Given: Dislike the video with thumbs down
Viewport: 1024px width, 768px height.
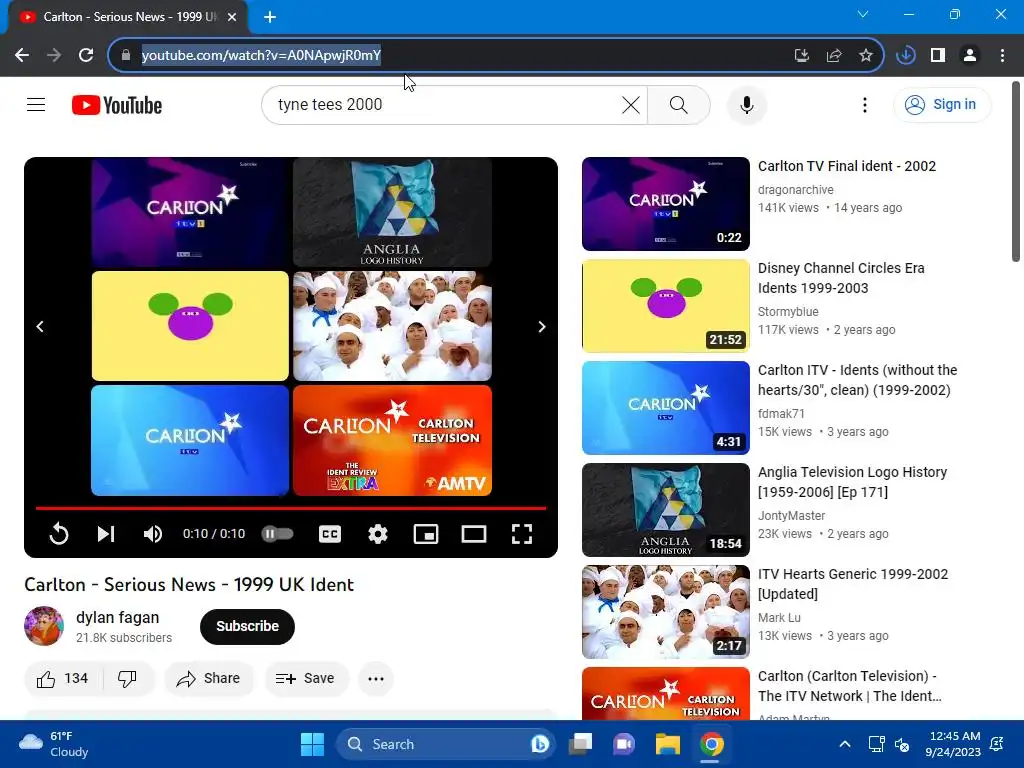Looking at the screenshot, I should (127, 679).
